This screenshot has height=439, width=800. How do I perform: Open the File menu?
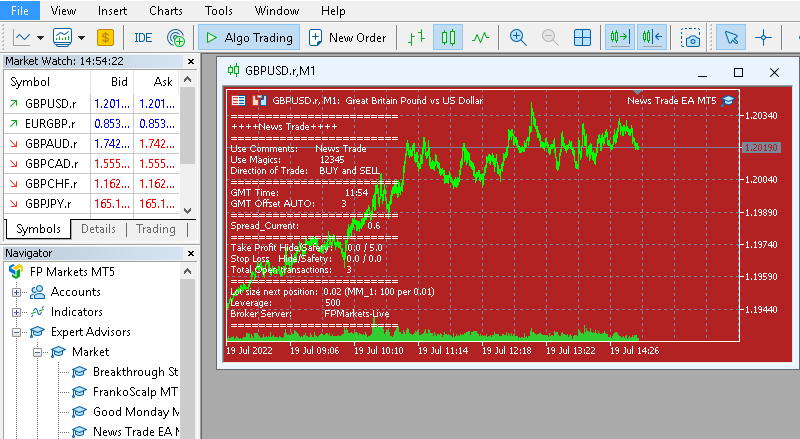pyautogui.click(x=20, y=11)
